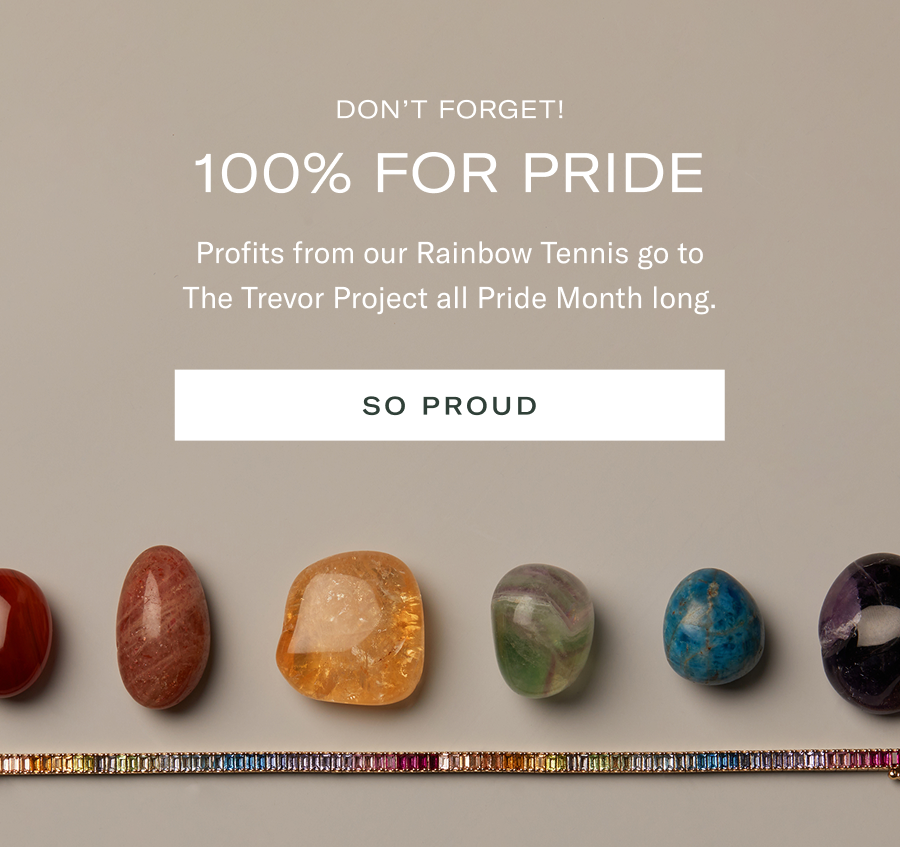This screenshot has width=900, height=847.
Task: Click the dark red carnelian stone
Action: [23, 633]
